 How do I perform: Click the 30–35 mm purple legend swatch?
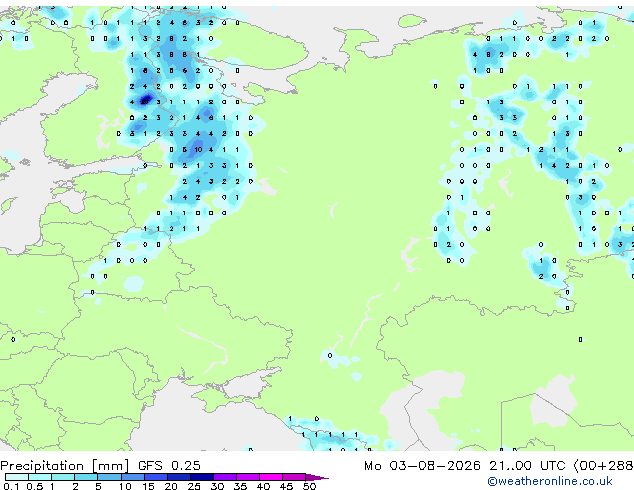tap(224, 477)
